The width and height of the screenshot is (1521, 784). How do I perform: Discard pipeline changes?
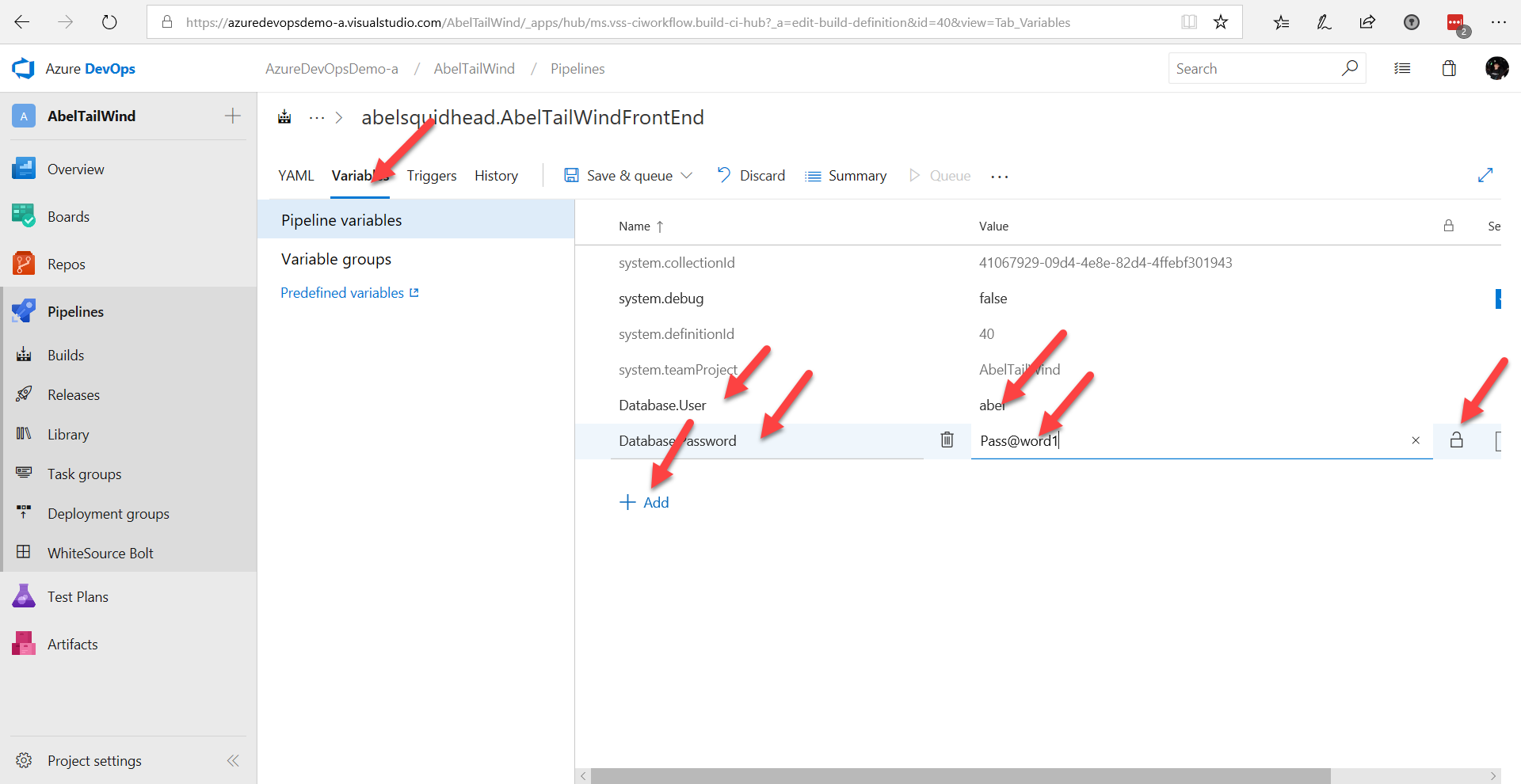coord(751,176)
